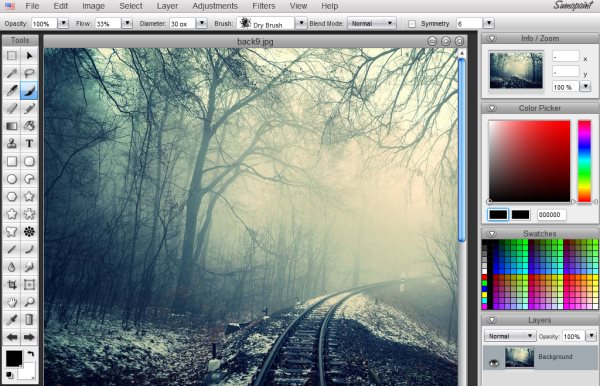Open the zoom percentage dropdown

point(585,87)
